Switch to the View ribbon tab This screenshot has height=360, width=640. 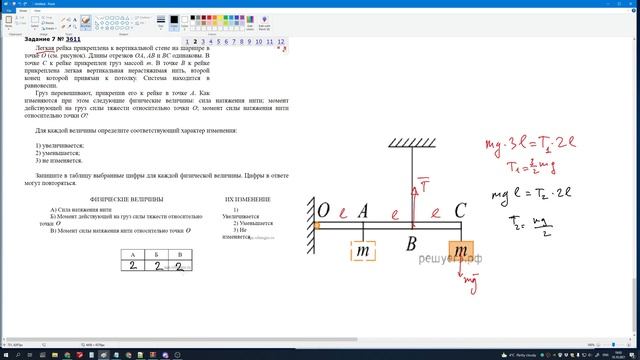(37, 11)
